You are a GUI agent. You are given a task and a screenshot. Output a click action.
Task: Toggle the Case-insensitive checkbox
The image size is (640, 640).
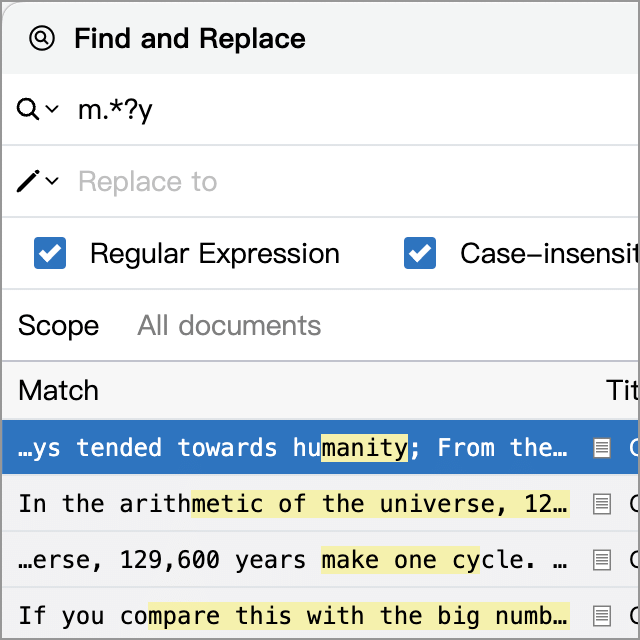pyautogui.click(x=420, y=253)
